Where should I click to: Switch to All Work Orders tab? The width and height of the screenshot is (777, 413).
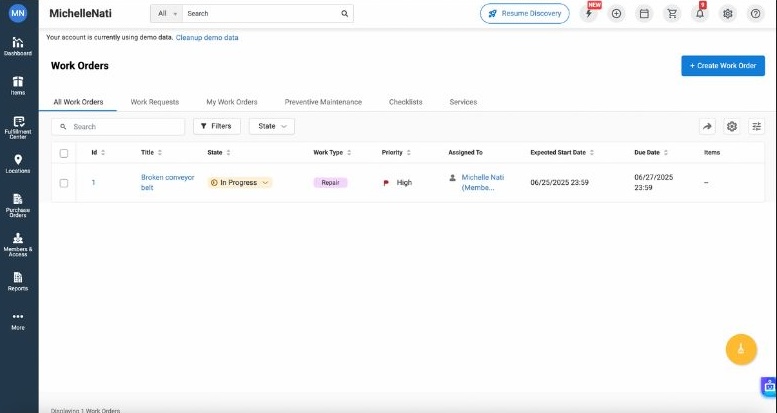[78, 102]
